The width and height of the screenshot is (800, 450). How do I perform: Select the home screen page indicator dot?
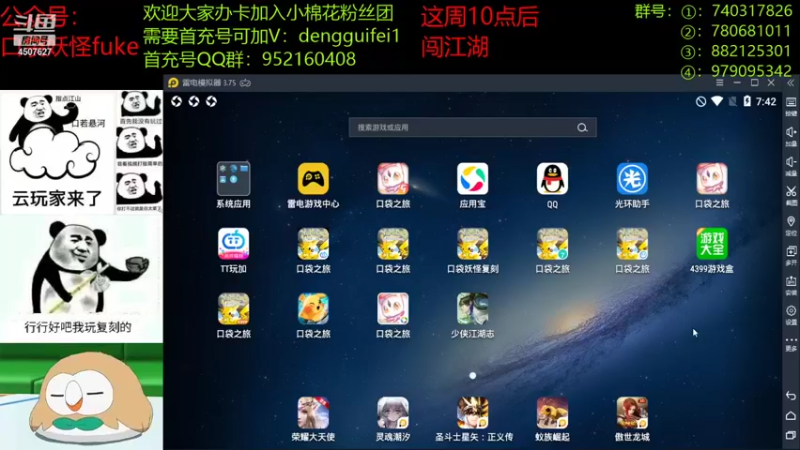pyautogui.click(x=472, y=376)
